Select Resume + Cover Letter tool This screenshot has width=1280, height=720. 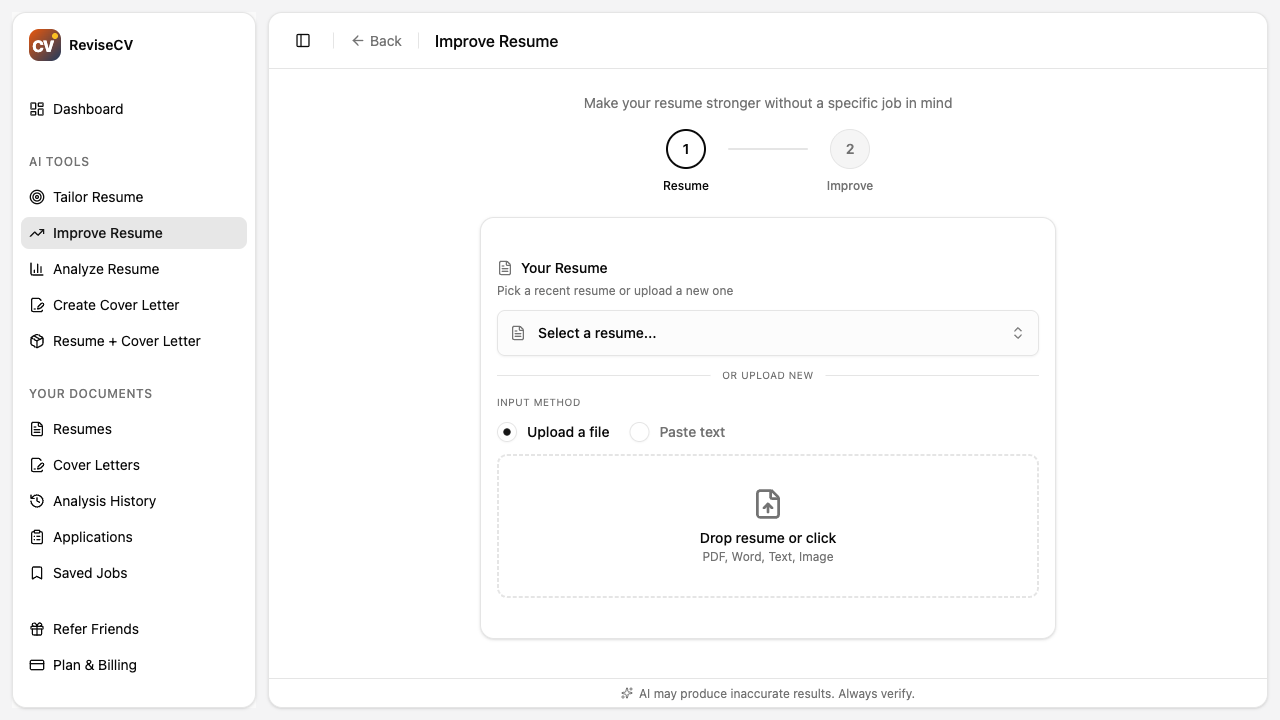pos(126,341)
